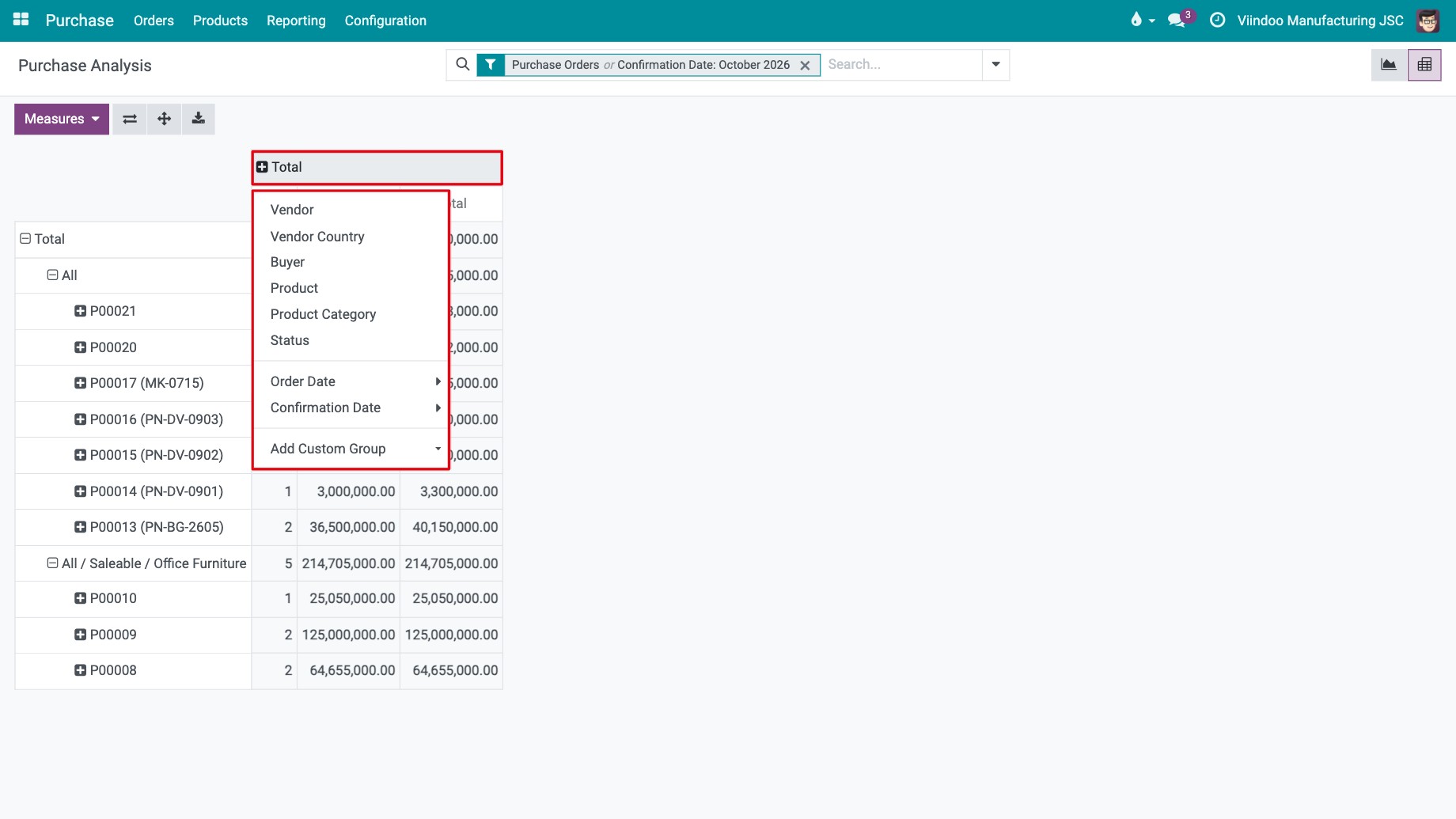Expand row P00013 (PN-BG-2605)

click(80, 527)
